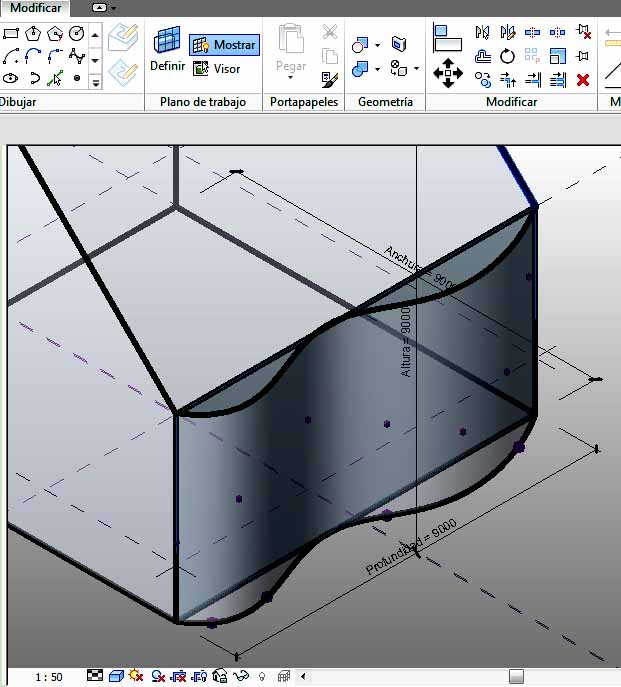
Task: Expand the draw tools gallery list
Action: pyautogui.click(x=96, y=83)
